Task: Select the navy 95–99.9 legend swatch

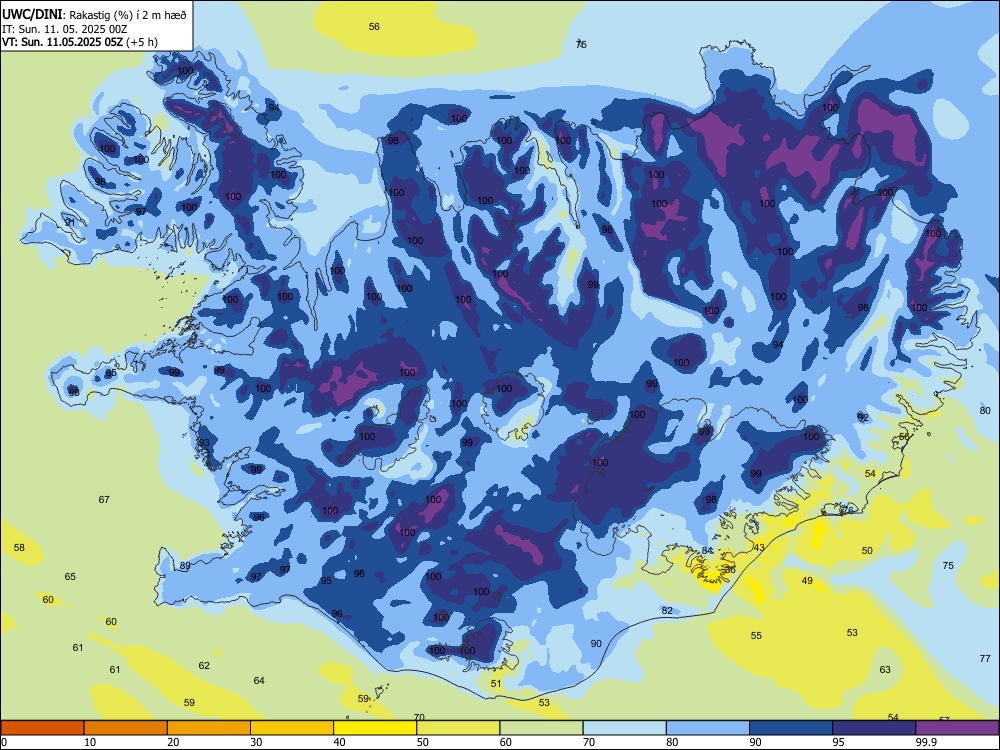Action: pyautogui.click(x=874, y=728)
